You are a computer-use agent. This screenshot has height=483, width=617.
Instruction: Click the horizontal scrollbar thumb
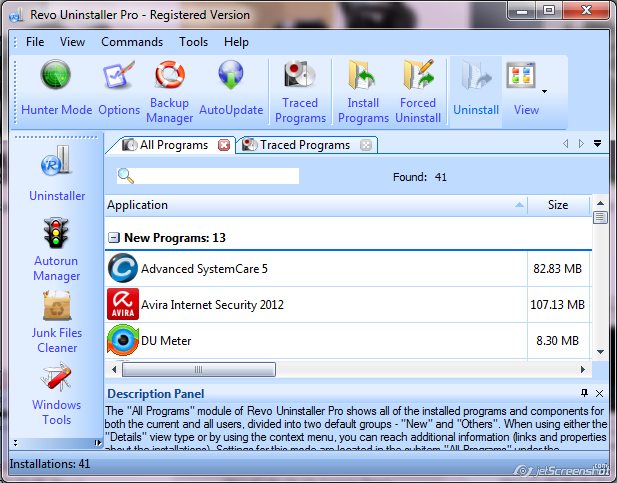(199, 370)
